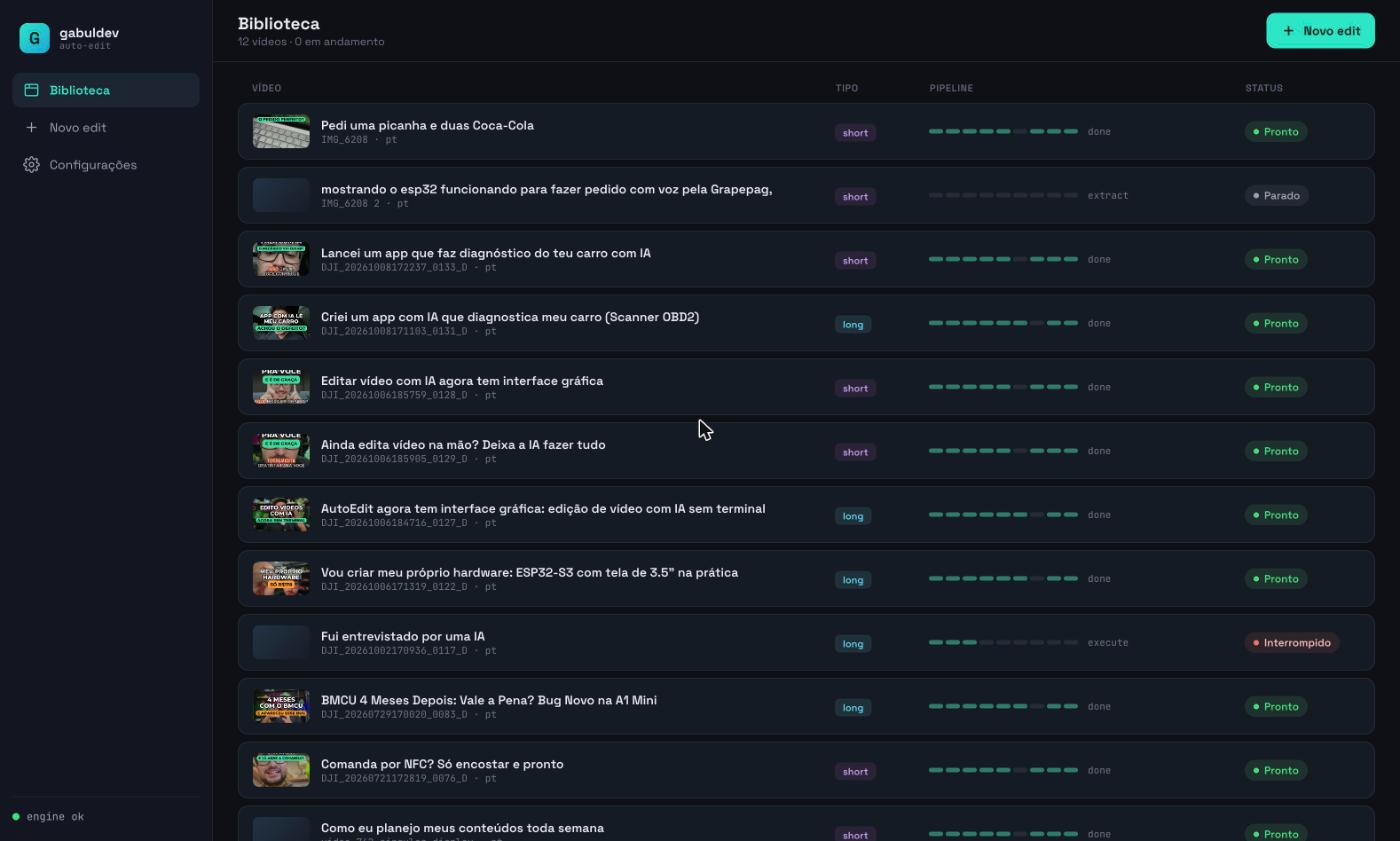Click the Parado status badge
Viewport: 1400px width, 841px height.
click(1276, 196)
